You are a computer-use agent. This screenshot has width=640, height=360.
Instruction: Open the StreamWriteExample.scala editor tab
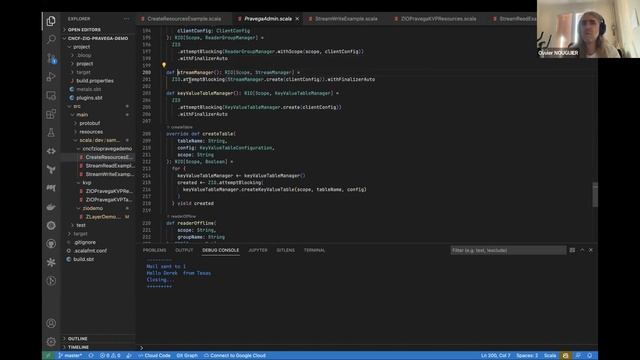[x=346, y=19]
